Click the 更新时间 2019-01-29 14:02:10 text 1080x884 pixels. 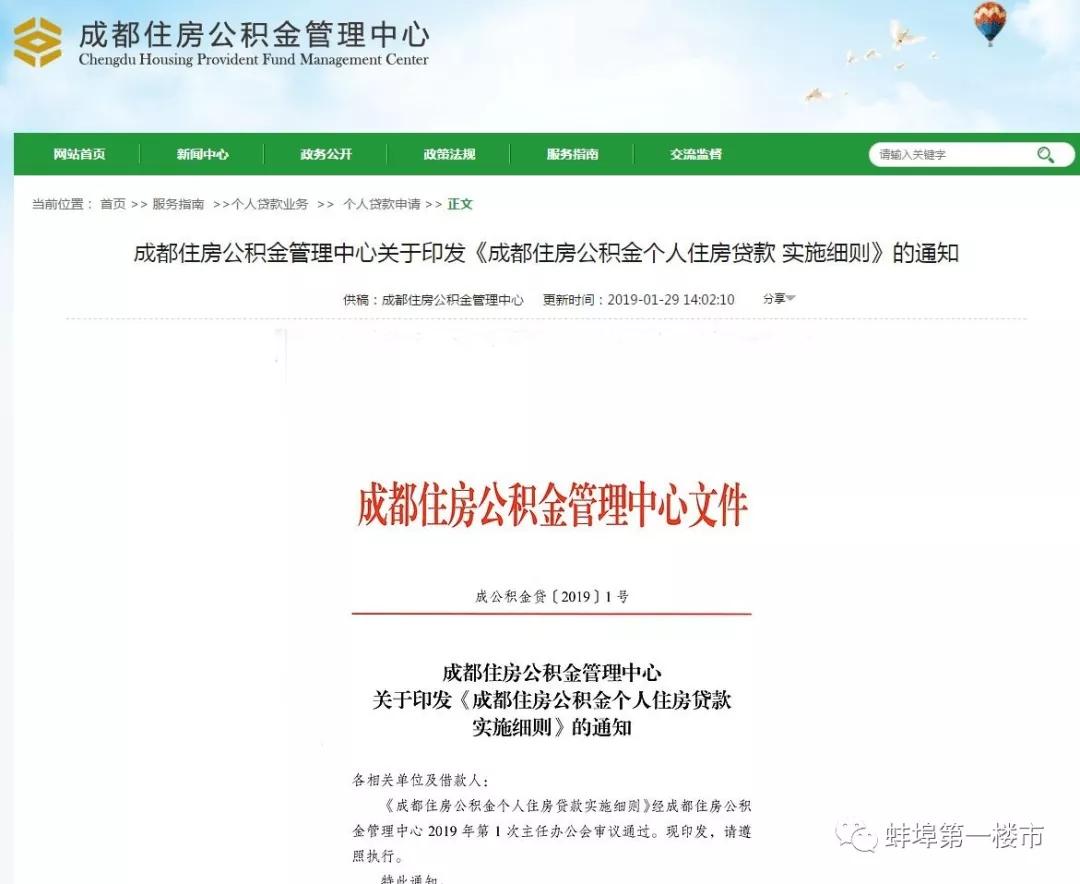click(638, 299)
